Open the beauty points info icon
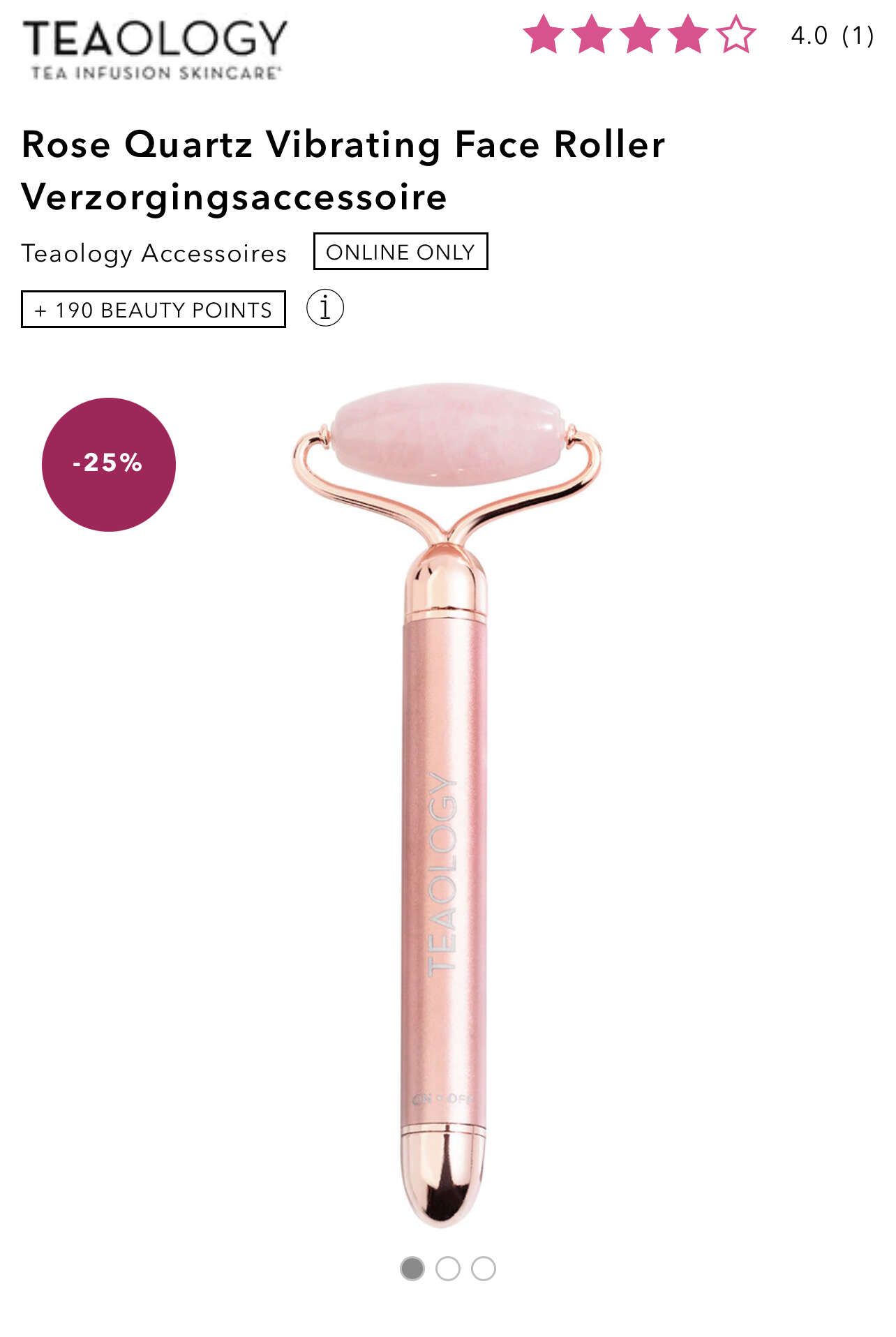Viewport: 896px width, 1337px height. (x=325, y=308)
